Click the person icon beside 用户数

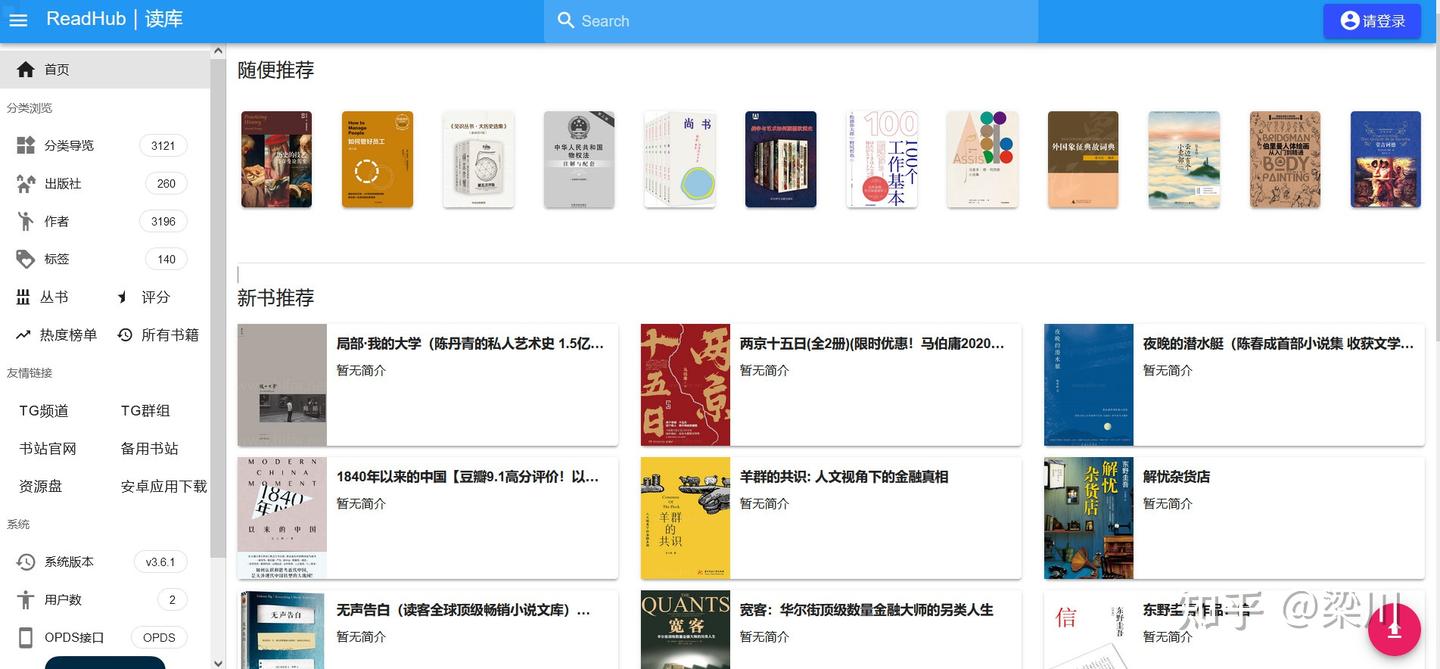tap(25, 600)
